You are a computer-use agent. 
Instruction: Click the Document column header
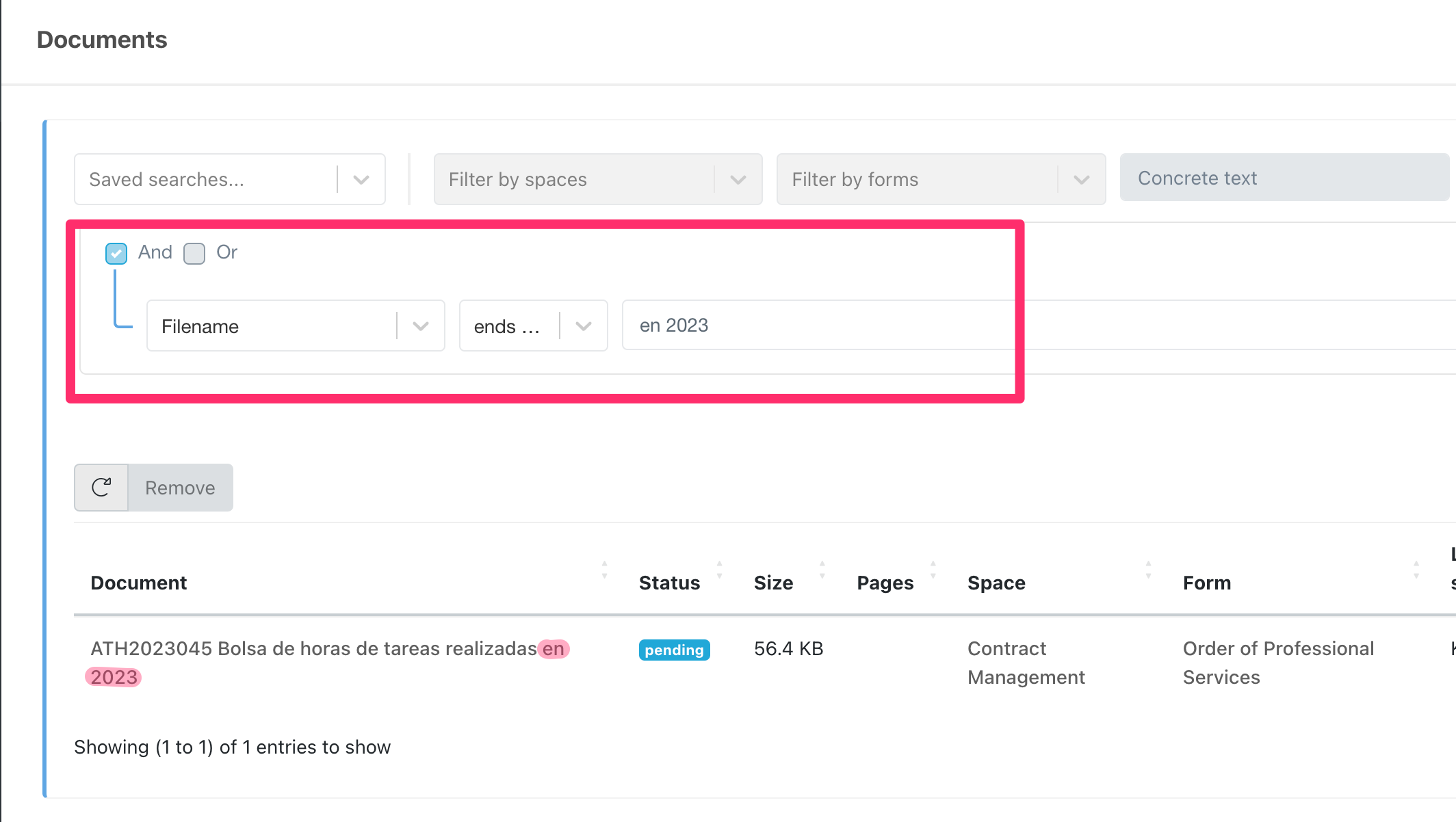tap(139, 583)
